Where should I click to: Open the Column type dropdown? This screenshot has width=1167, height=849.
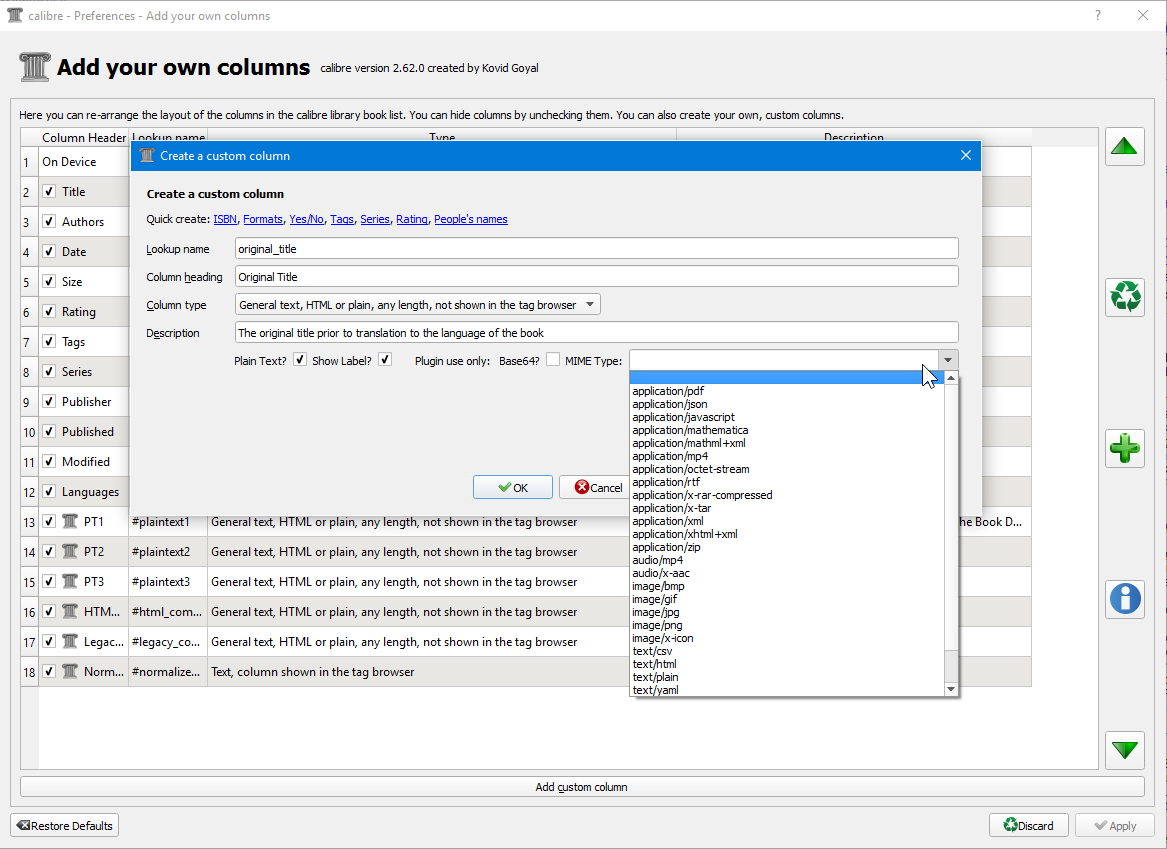[x=418, y=305]
